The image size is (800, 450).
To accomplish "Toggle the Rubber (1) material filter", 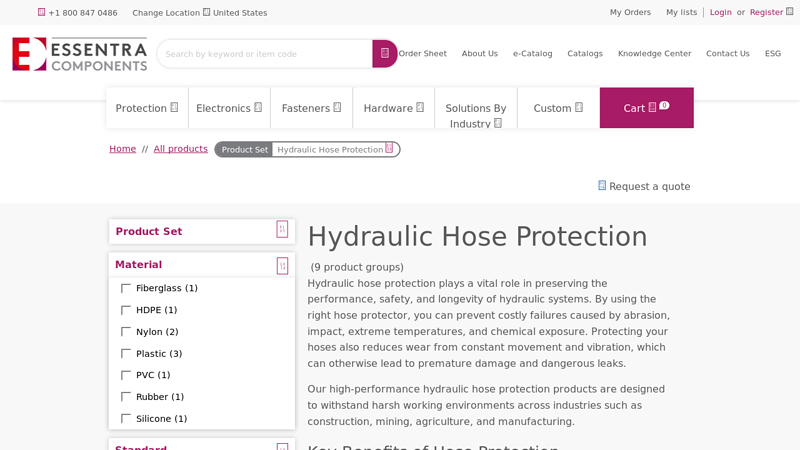I will 126,396.
